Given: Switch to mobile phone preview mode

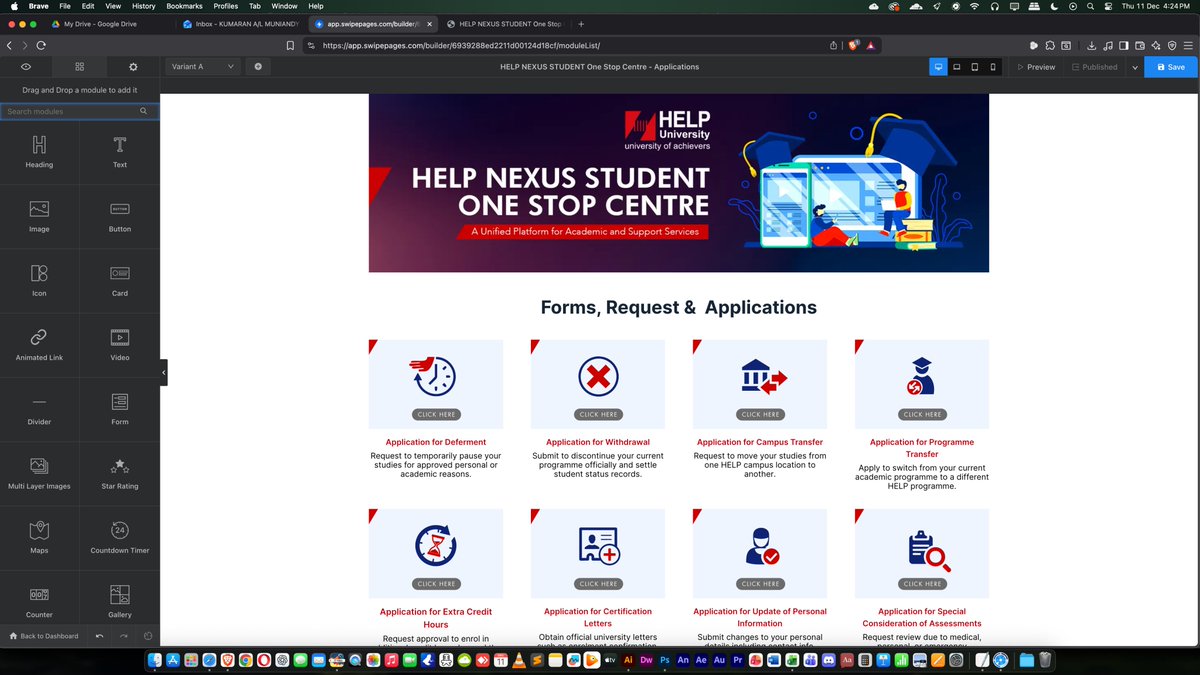Looking at the screenshot, I should click(992, 67).
